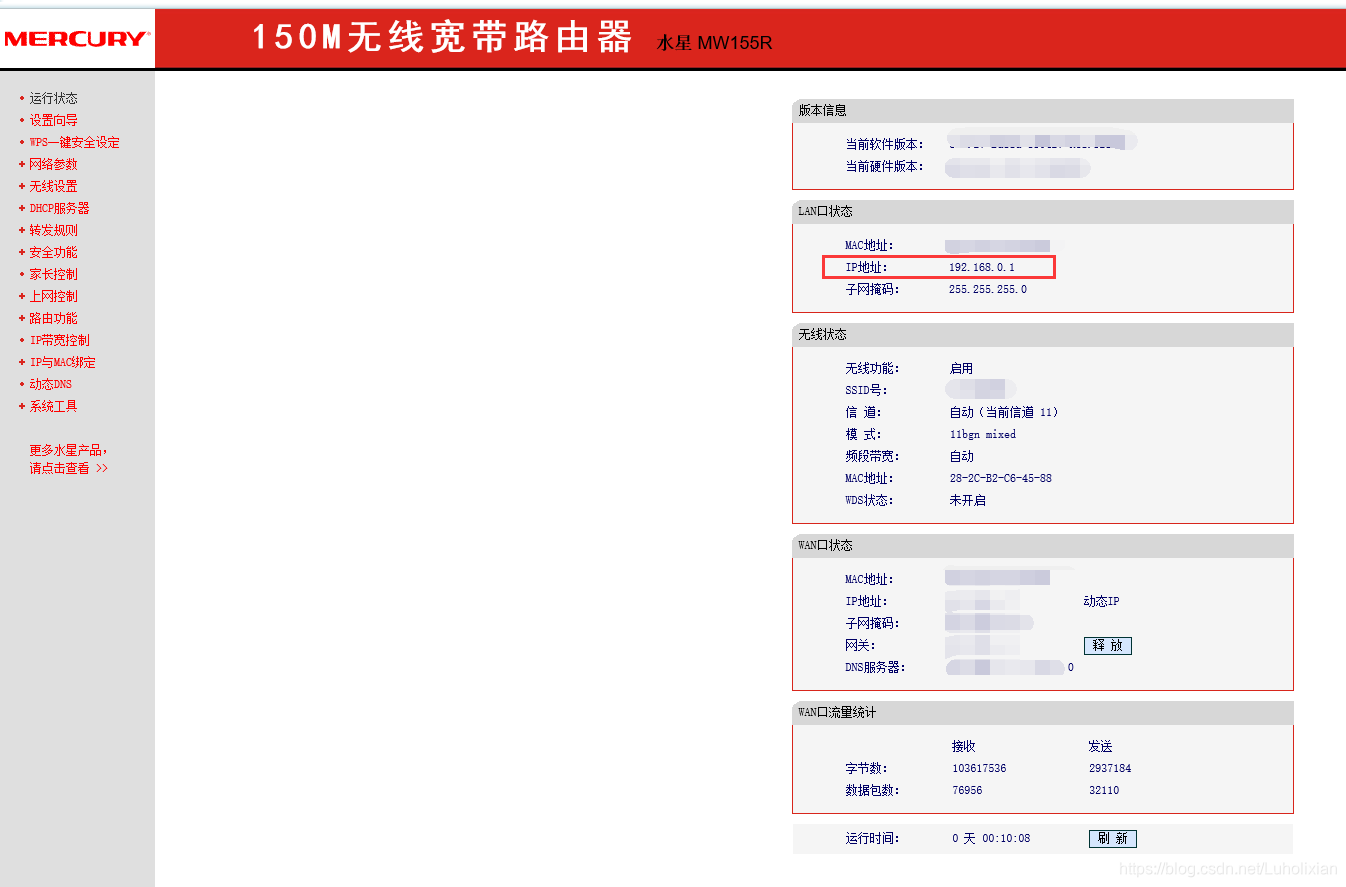This screenshot has width=1346, height=887.
Task: Select sent packets value 32110
Action: coord(1104,790)
